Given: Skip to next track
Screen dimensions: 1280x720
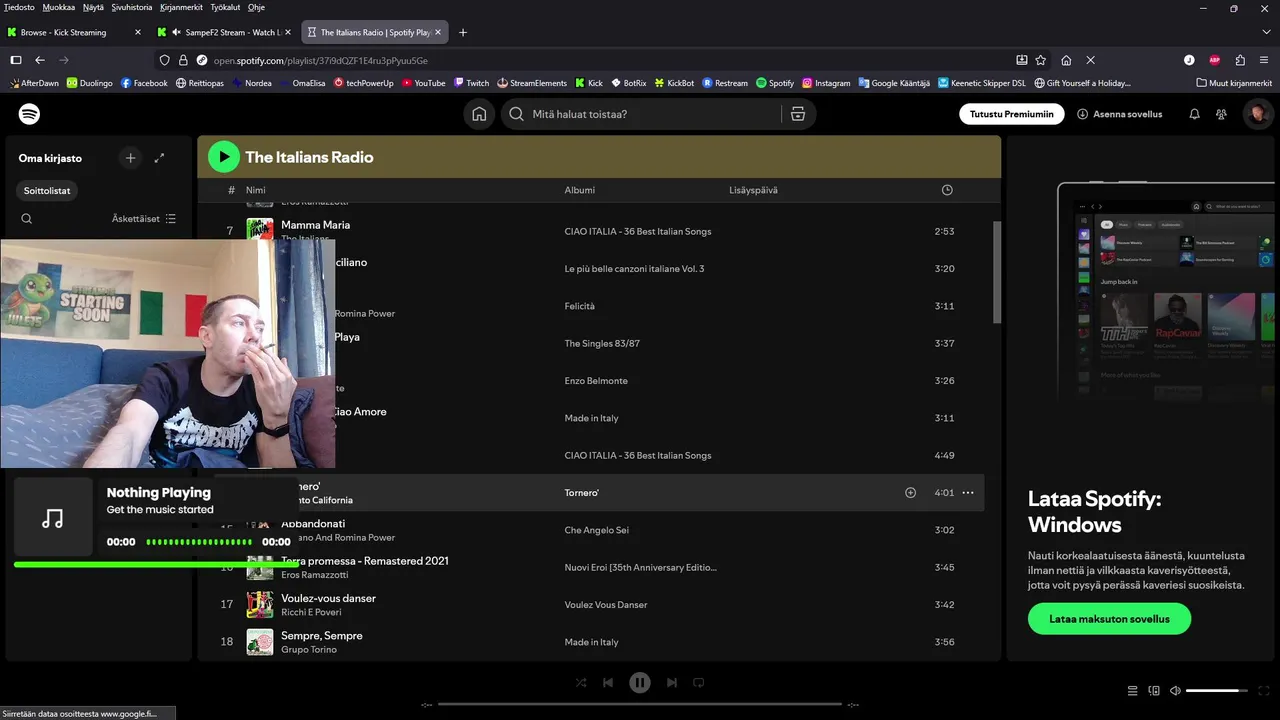Looking at the screenshot, I should (672, 683).
